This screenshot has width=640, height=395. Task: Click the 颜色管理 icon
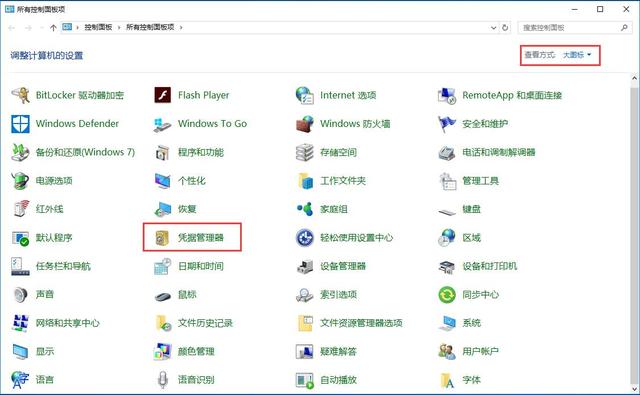(x=162, y=351)
